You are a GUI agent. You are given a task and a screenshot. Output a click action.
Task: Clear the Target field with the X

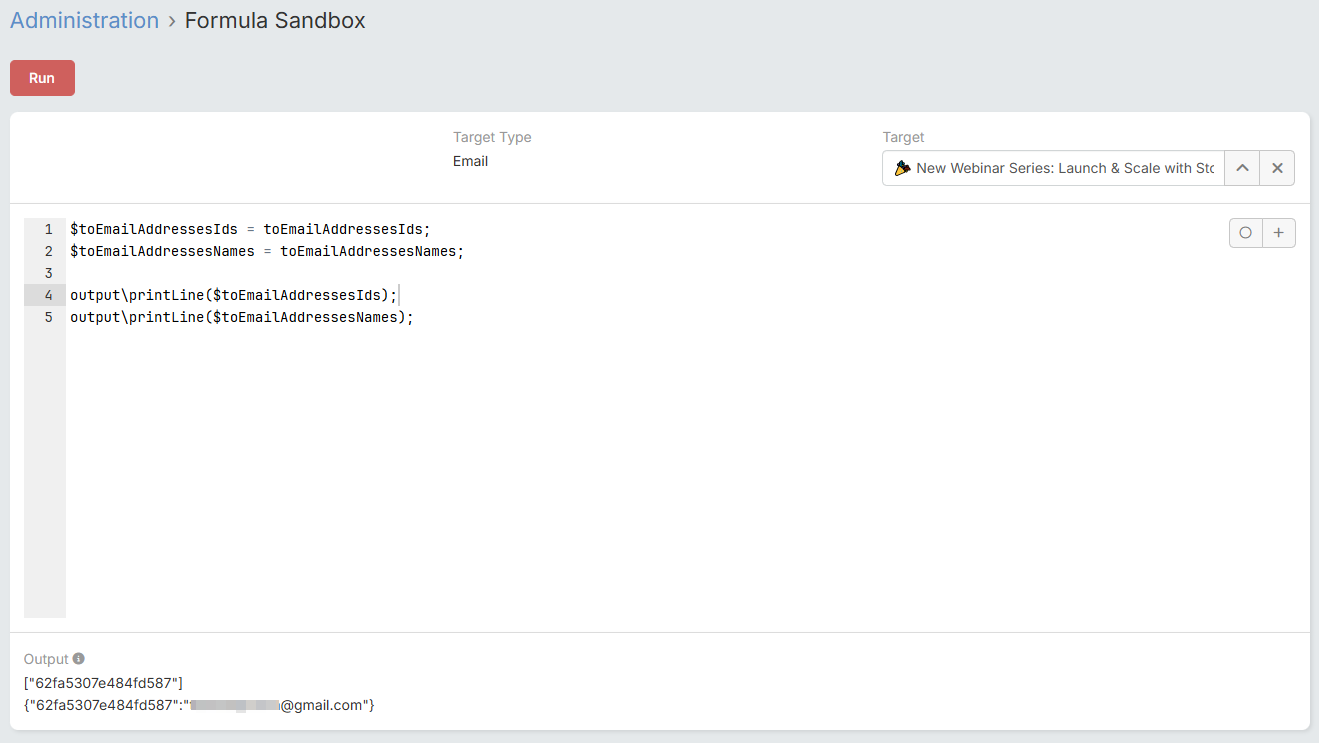coord(1277,168)
